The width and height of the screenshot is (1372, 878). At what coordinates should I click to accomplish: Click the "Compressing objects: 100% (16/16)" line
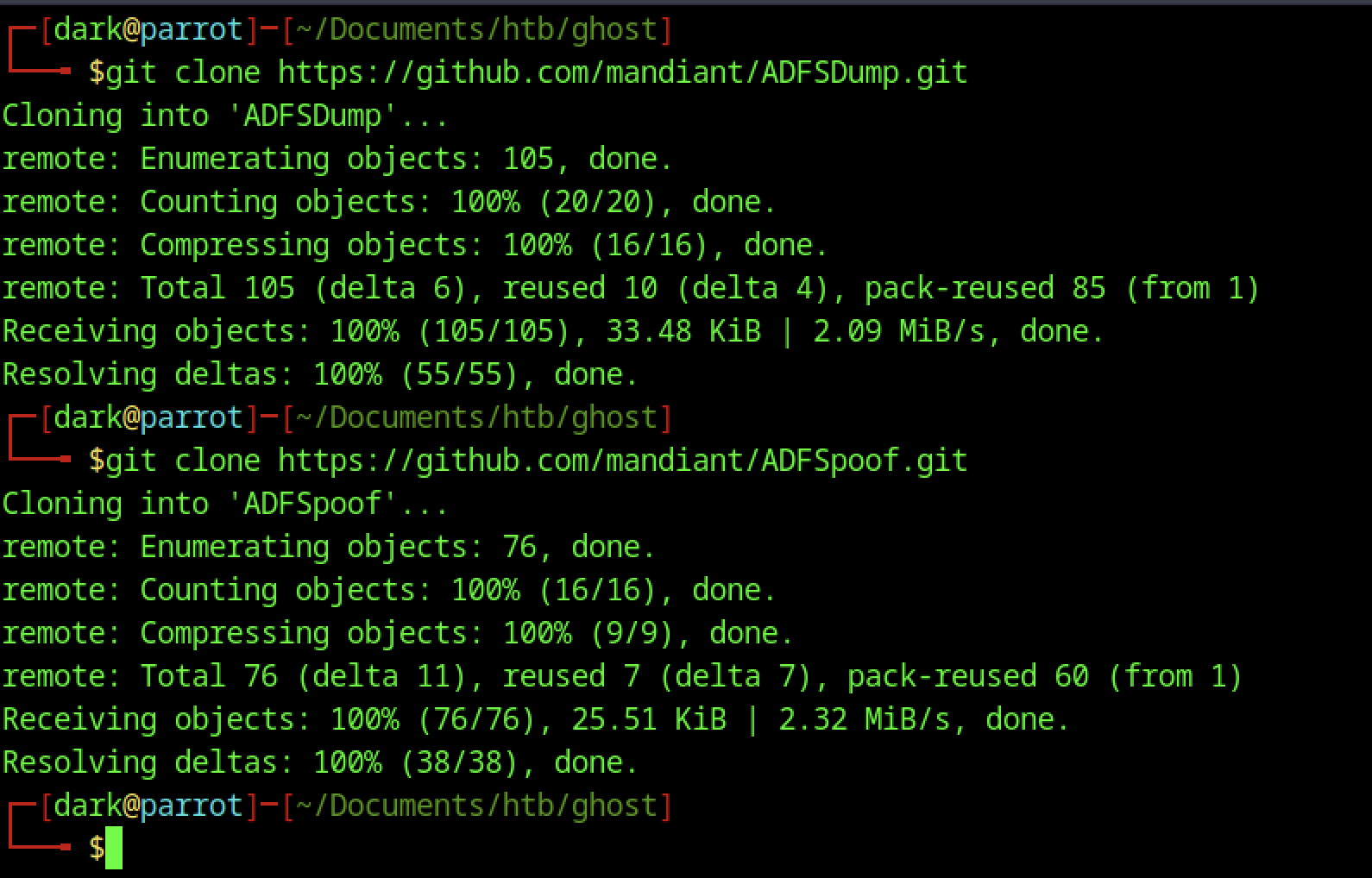click(414, 245)
